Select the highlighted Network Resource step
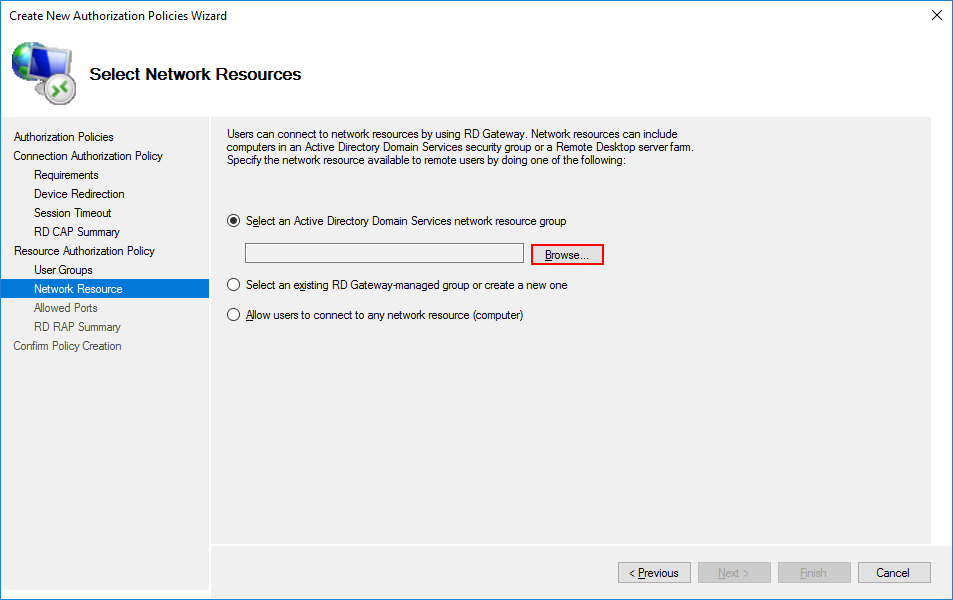953x600 pixels. point(78,289)
